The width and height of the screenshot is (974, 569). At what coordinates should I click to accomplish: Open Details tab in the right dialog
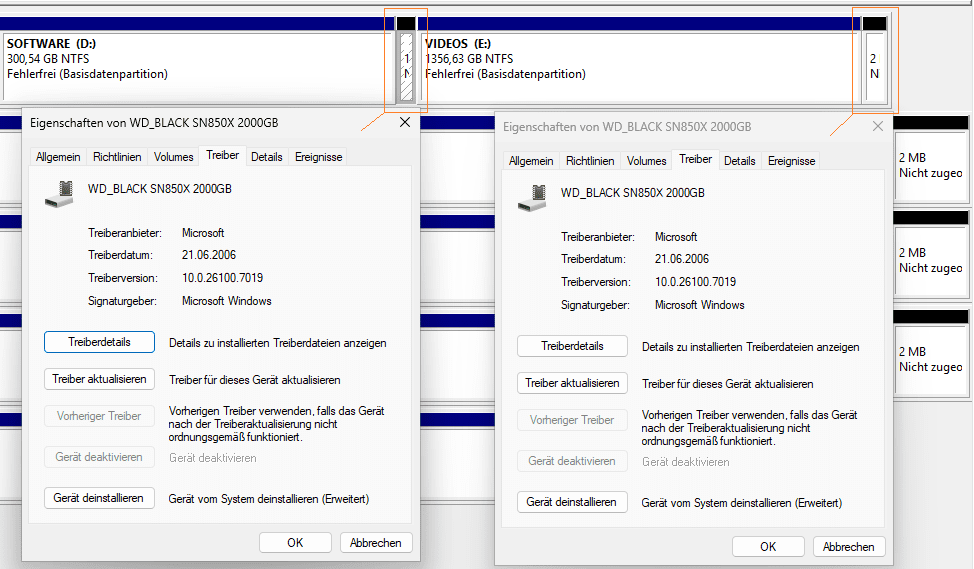point(740,161)
